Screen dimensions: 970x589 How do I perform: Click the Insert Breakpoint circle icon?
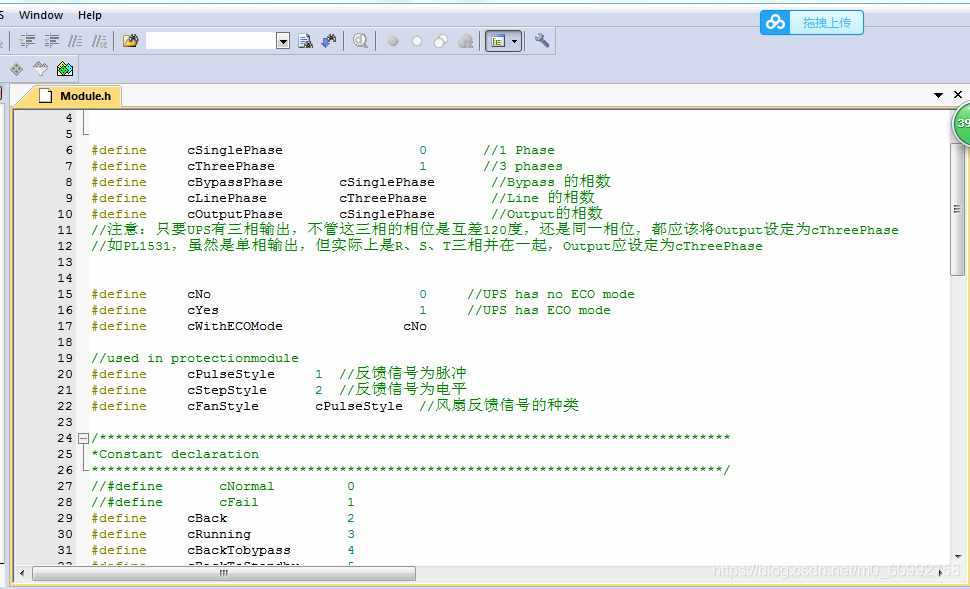(392, 41)
